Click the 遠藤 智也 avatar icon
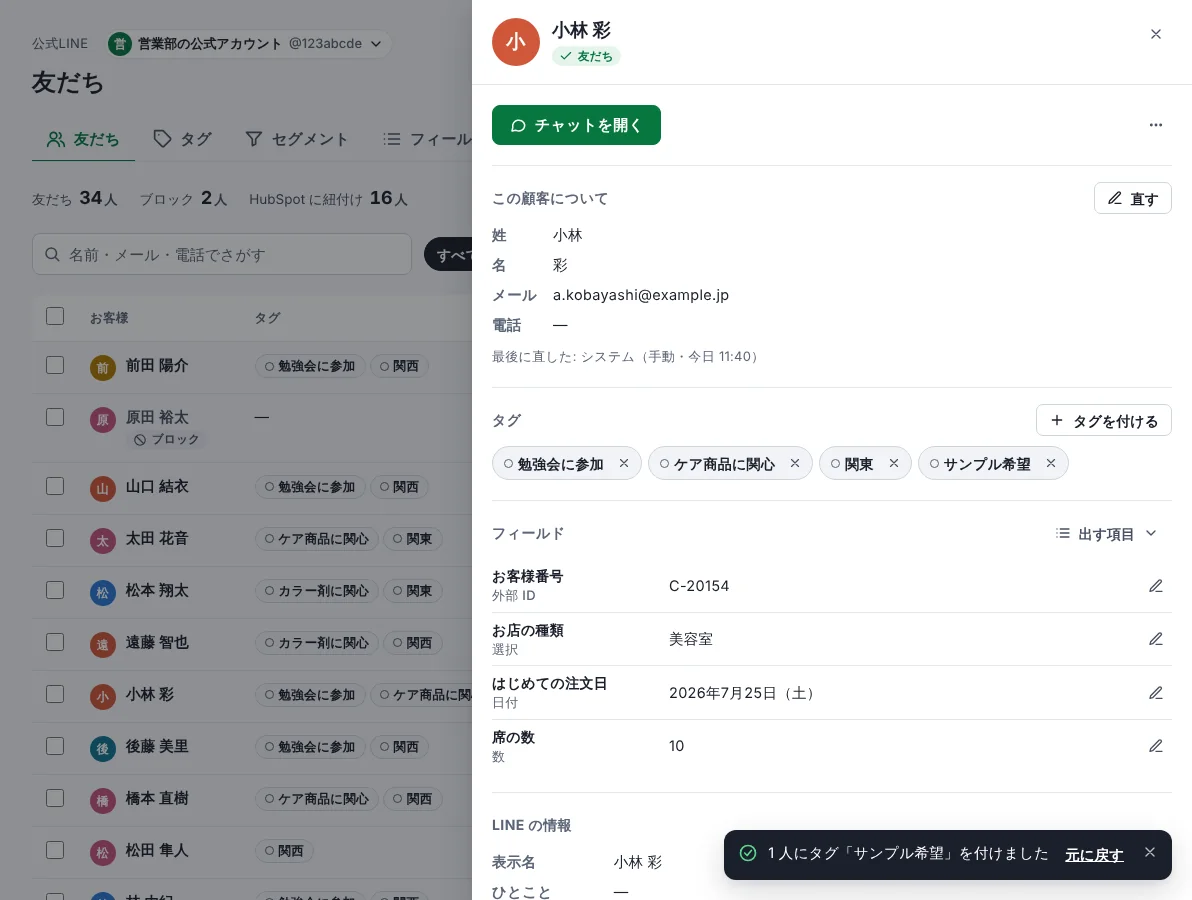This screenshot has height=900, width=1192. 103,645
